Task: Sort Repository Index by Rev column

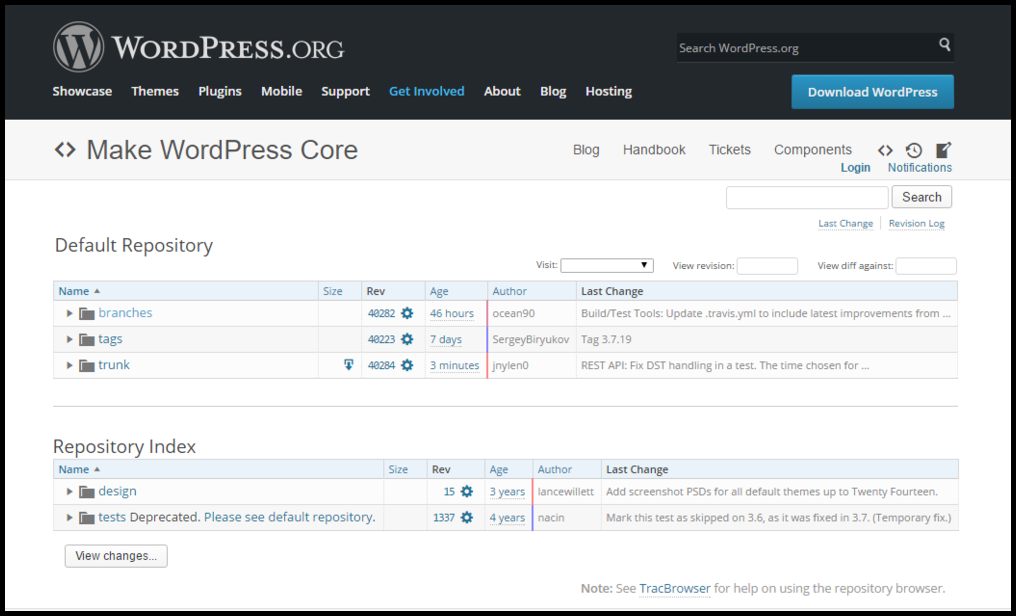Action: (441, 469)
